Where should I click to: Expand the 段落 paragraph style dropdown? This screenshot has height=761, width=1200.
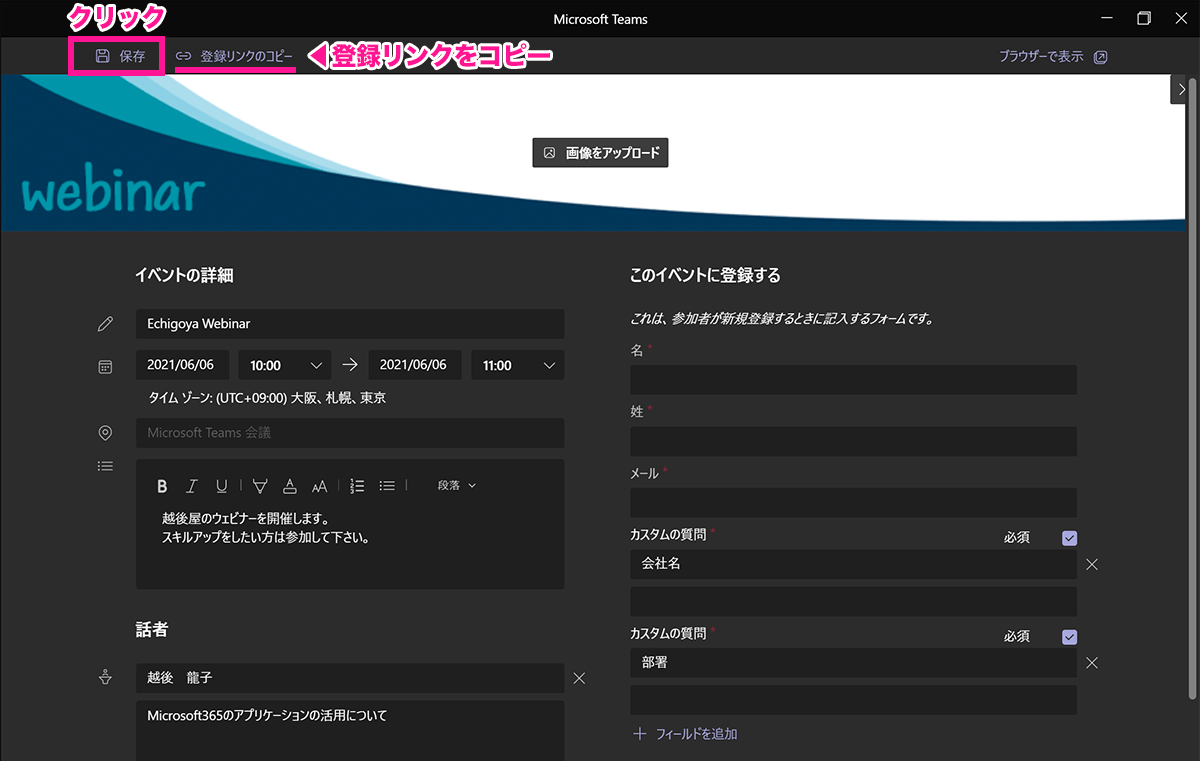click(456, 485)
